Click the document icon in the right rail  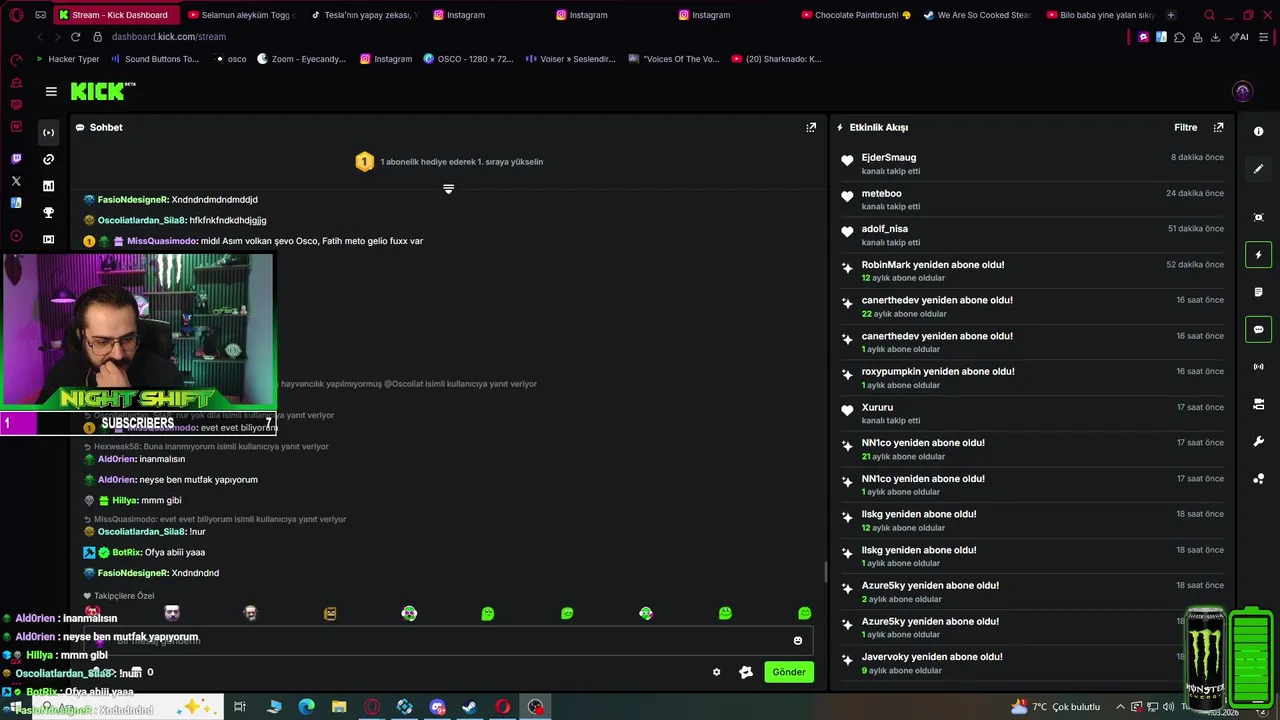point(1258,292)
